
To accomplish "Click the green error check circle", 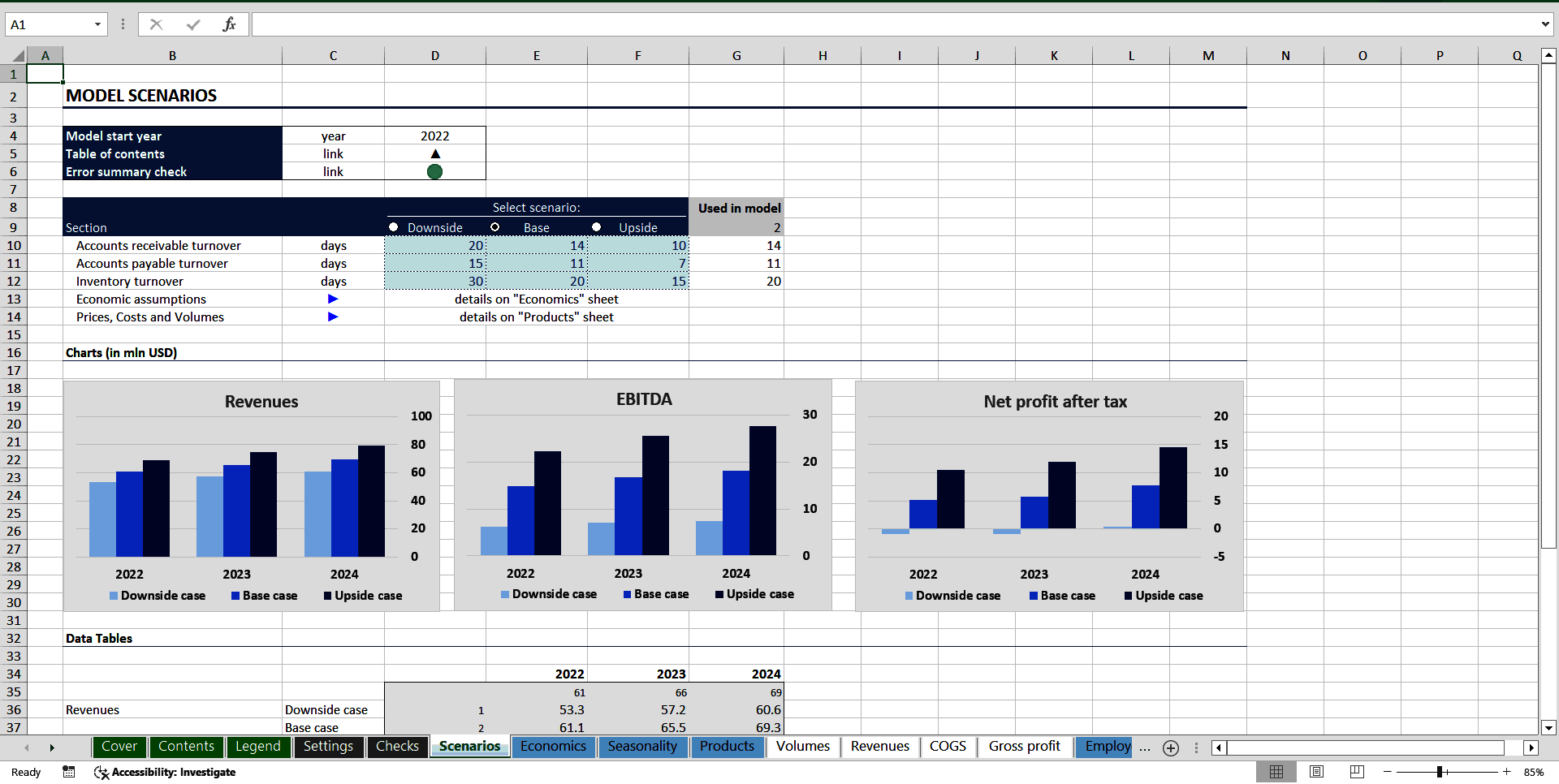I will [435, 171].
